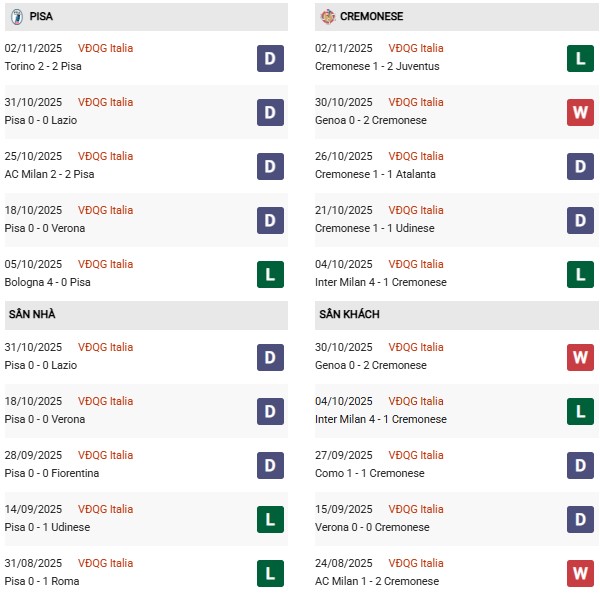
Task: Click the win badge for AC Milan 1-2 Cremonese
Action: coord(580,574)
